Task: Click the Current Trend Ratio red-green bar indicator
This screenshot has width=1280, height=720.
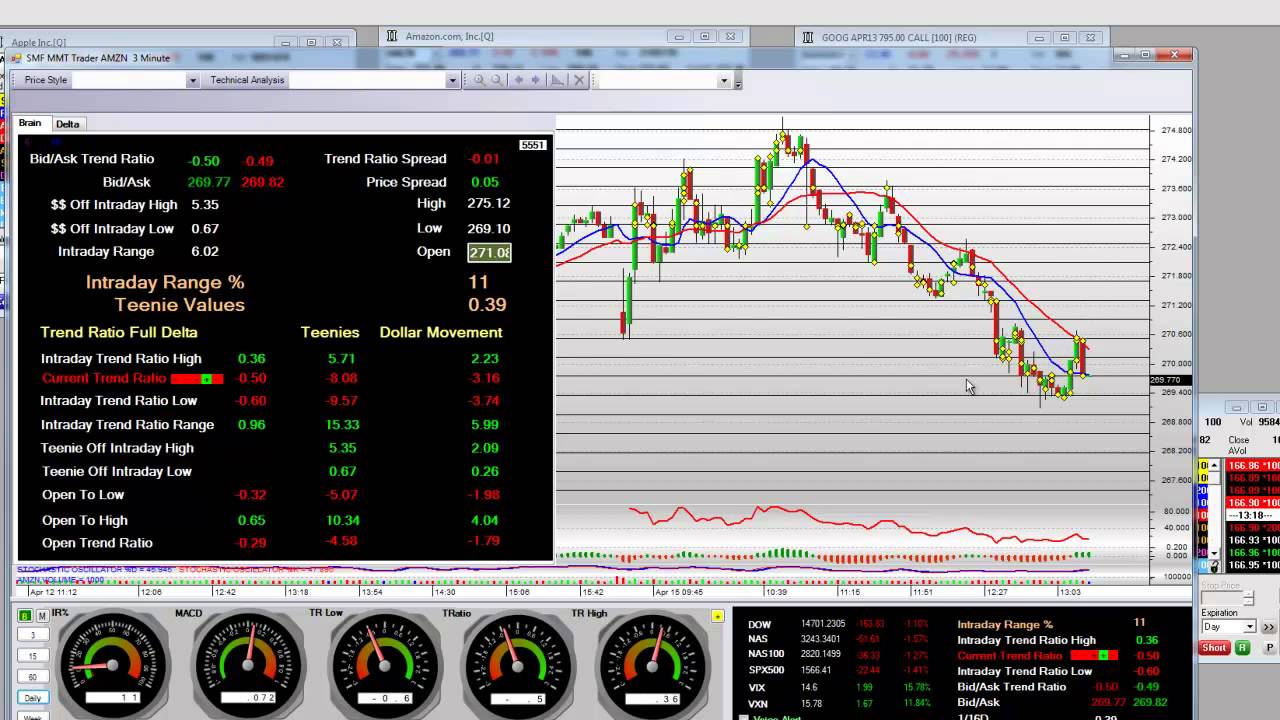Action: [x=197, y=379]
